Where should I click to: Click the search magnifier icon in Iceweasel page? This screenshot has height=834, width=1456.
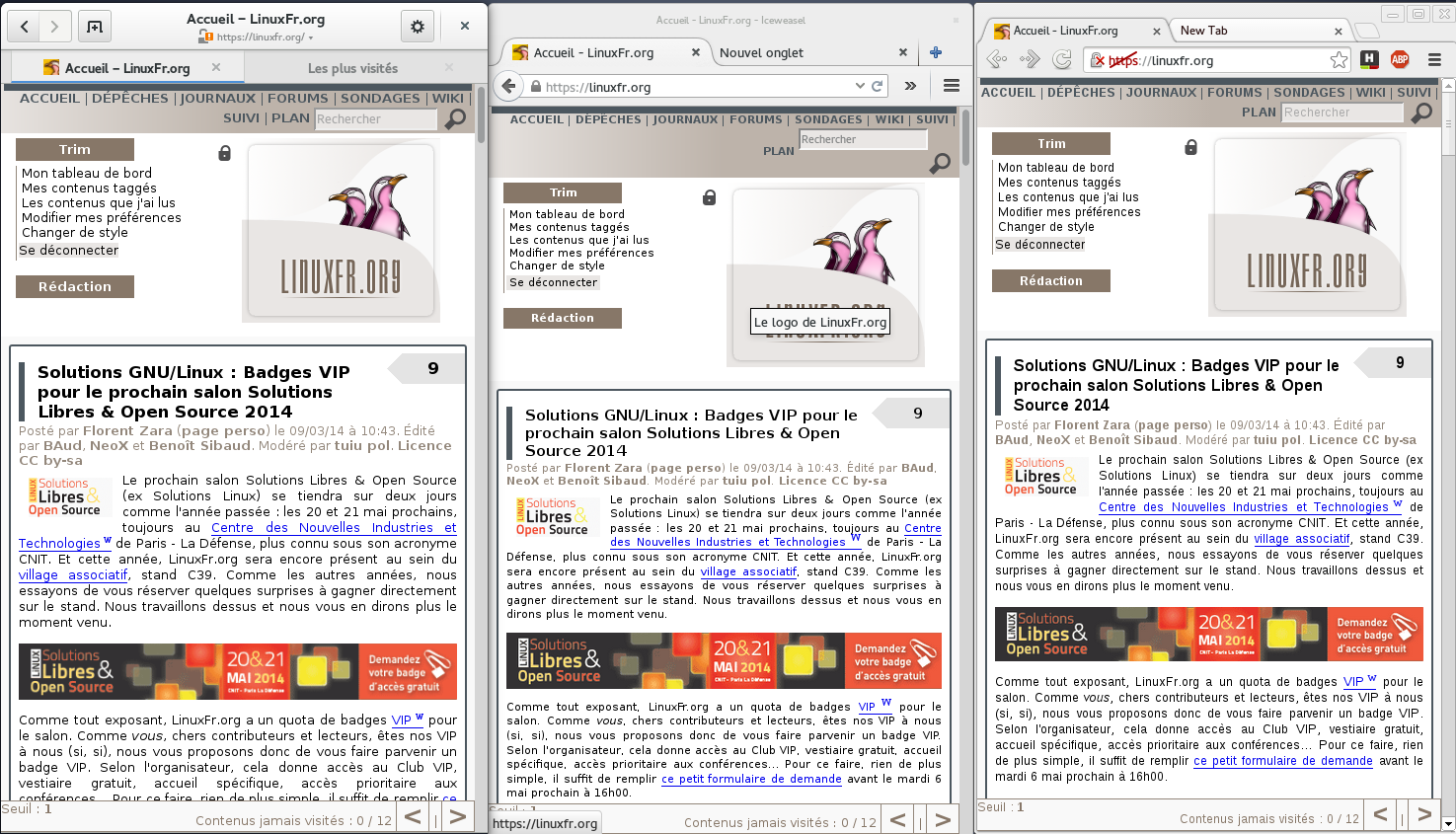(941, 163)
